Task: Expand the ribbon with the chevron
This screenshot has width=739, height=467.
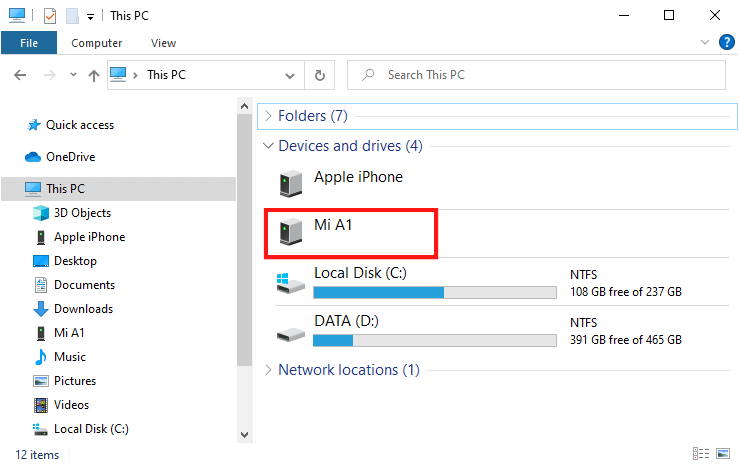Action: [705, 42]
